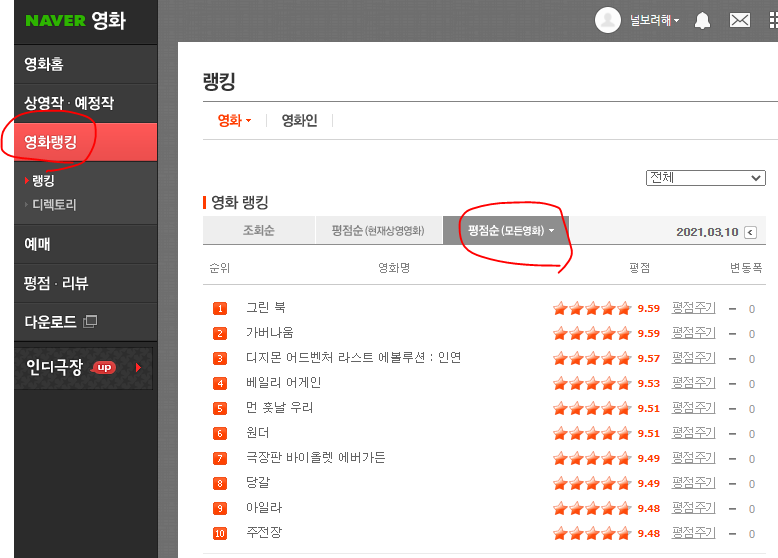Click the red arrow on 인디극장 banner
Viewport: 778px width, 558px height.
tap(138, 368)
